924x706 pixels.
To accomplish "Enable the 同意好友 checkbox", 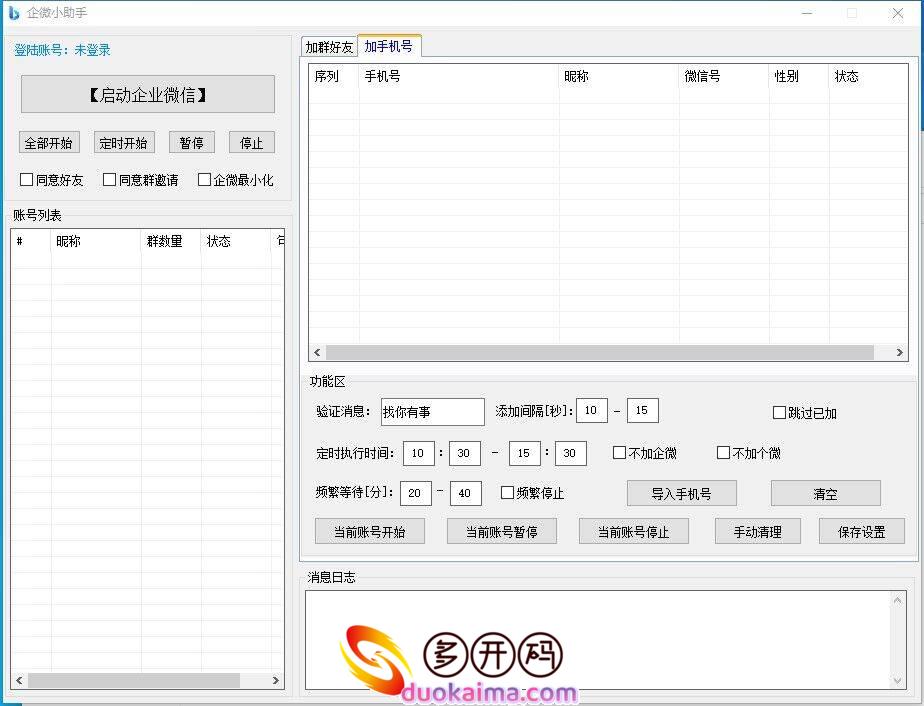I will [27, 180].
